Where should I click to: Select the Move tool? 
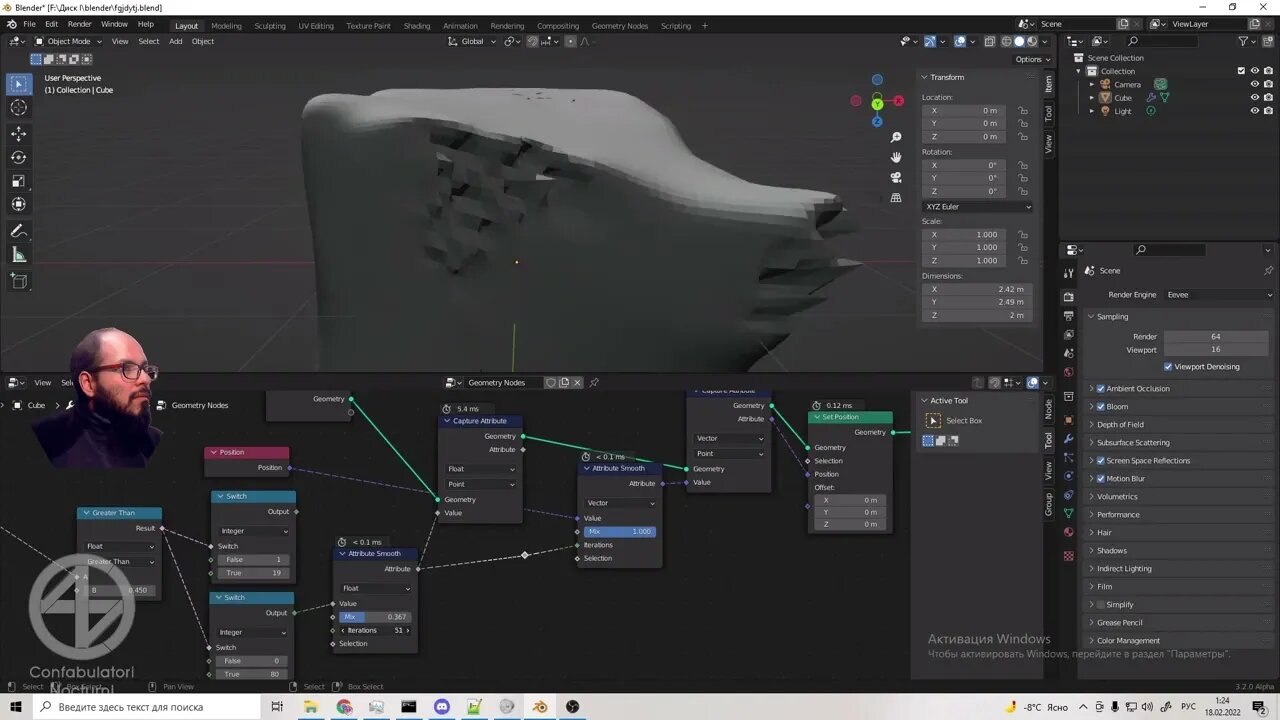19,134
